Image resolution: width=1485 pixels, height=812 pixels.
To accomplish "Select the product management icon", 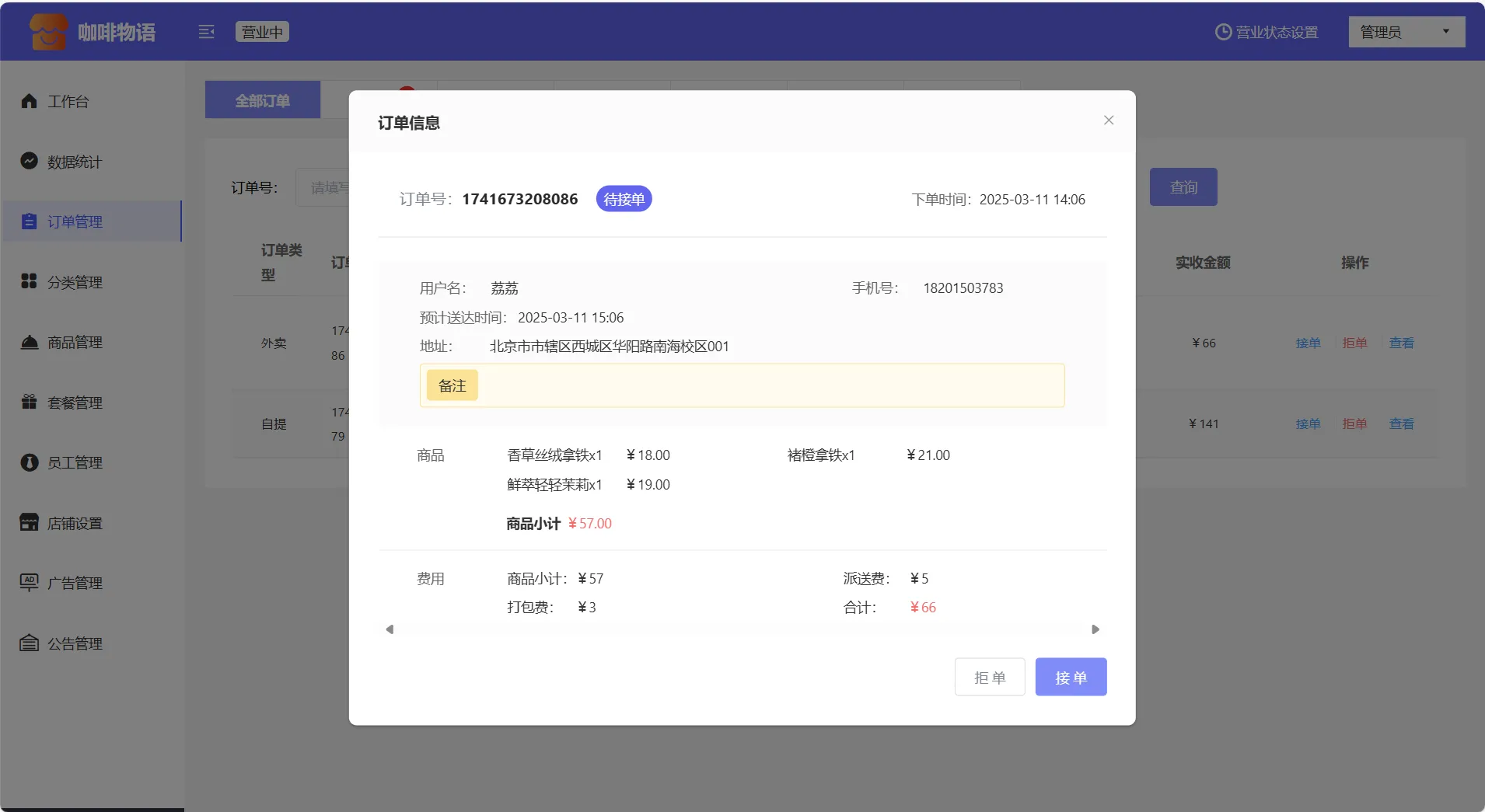I will [30, 342].
